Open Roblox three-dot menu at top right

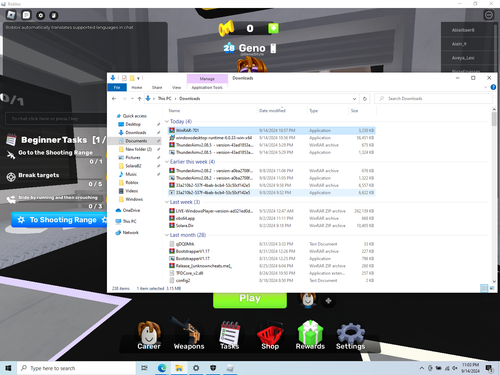pyautogui.click(x=489, y=15)
